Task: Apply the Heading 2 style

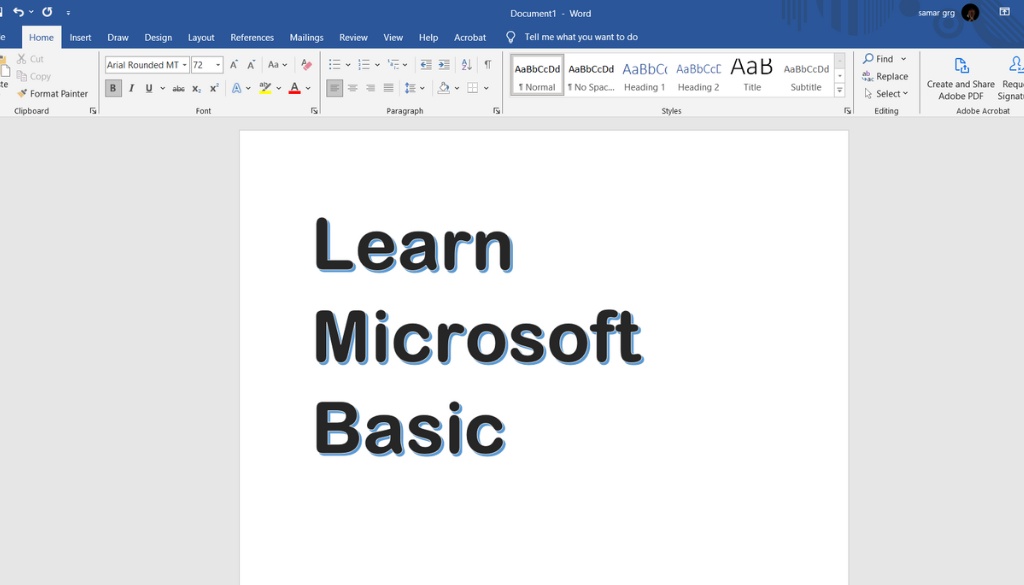Action: pos(698,76)
